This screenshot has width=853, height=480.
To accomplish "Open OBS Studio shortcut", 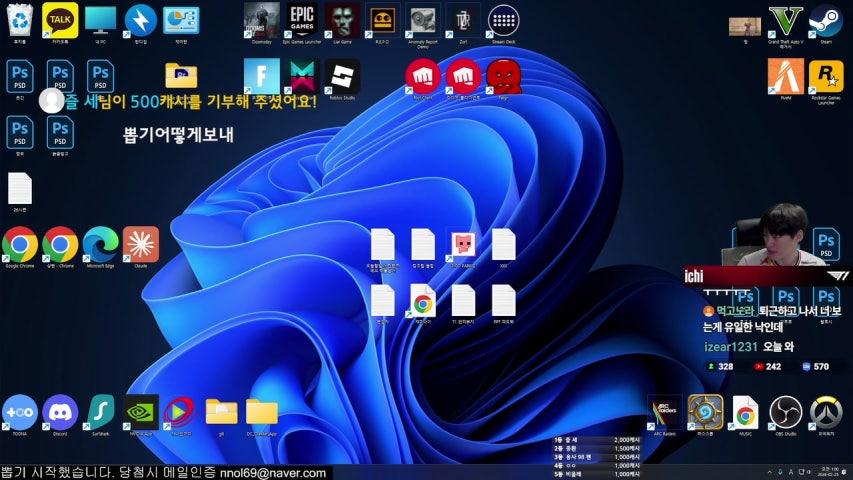I will (785, 411).
